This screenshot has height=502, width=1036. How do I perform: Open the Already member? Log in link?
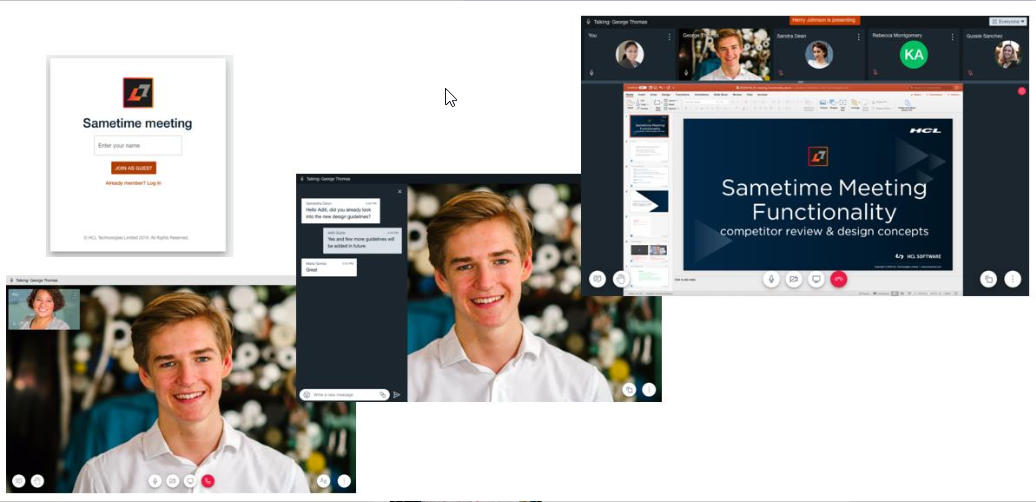(x=133, y=183)
